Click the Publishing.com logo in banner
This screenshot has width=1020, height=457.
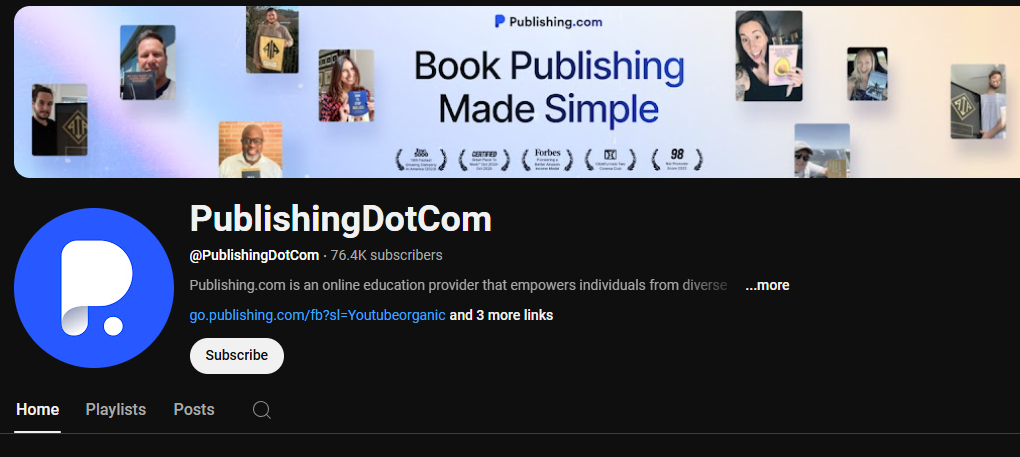(x=548, y=21)
